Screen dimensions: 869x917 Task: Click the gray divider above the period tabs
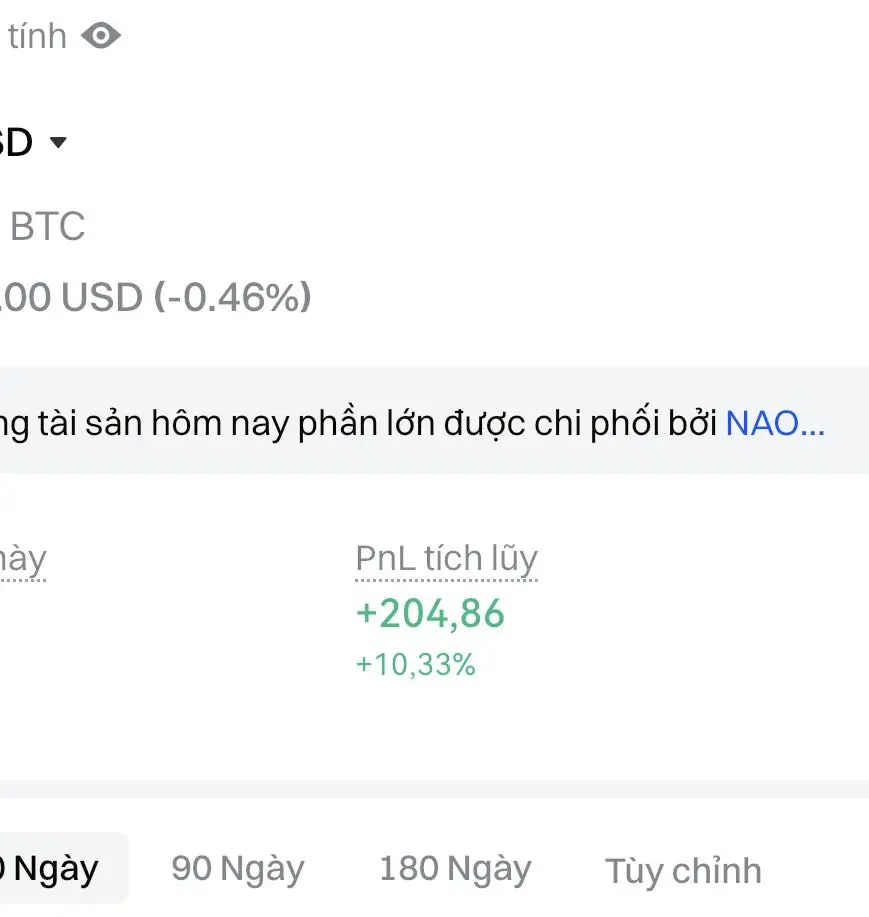pos(434,789)
